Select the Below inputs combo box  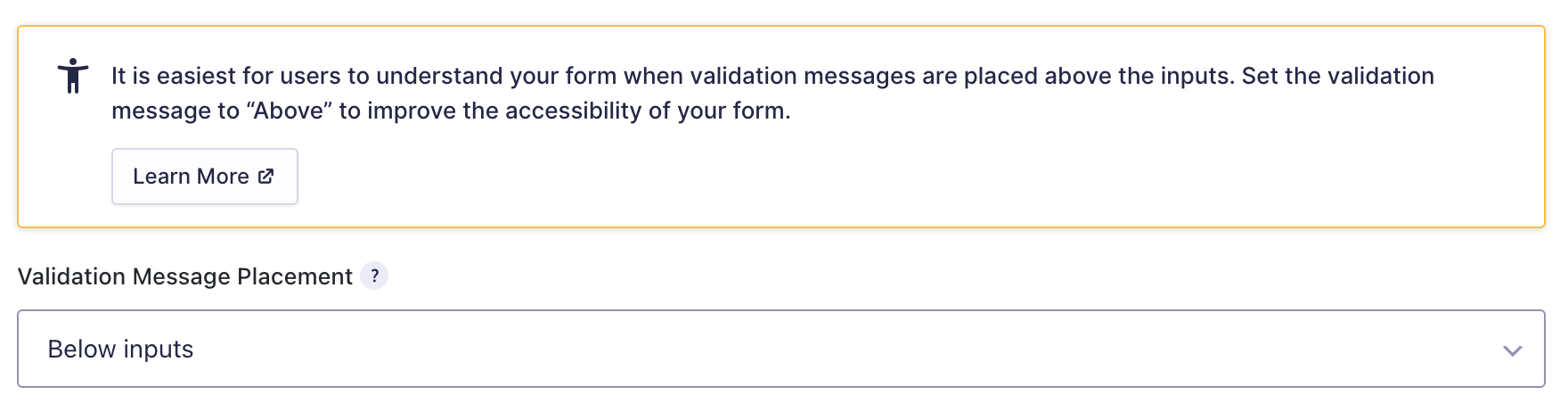click(781, 349)
